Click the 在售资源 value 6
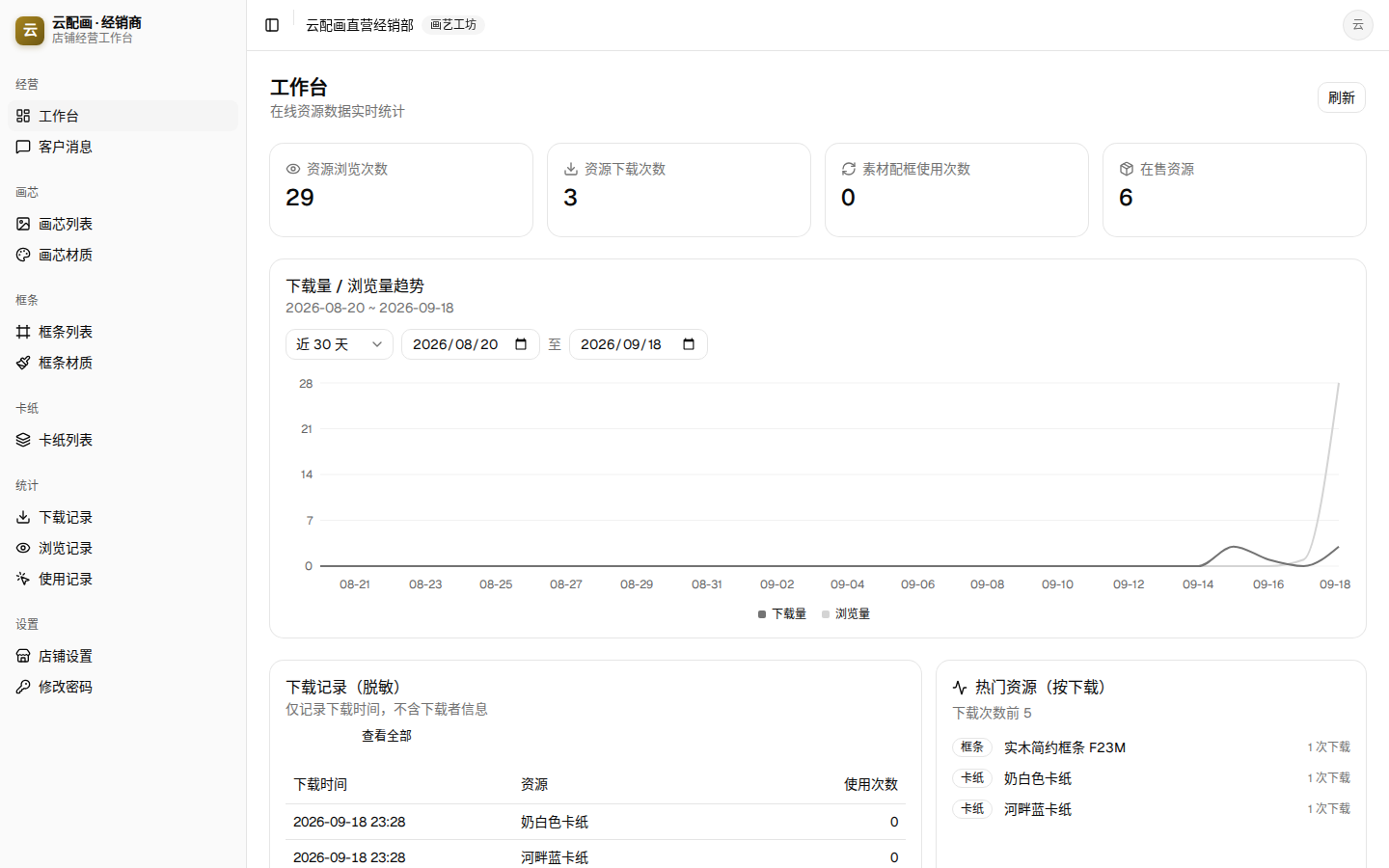 coord(1126,198)
